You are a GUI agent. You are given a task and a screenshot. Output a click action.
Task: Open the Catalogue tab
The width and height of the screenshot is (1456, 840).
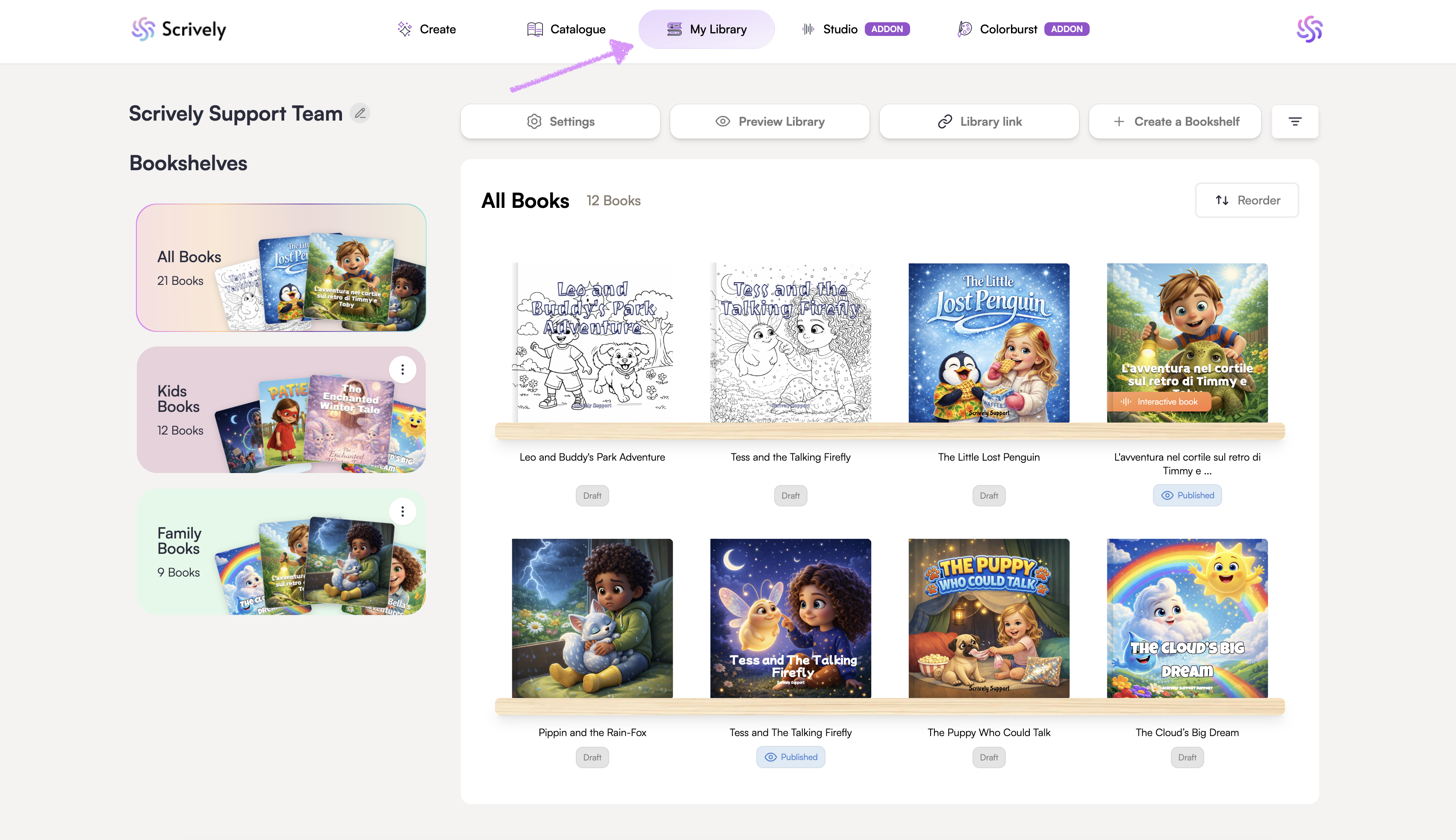tap(566, 29)
